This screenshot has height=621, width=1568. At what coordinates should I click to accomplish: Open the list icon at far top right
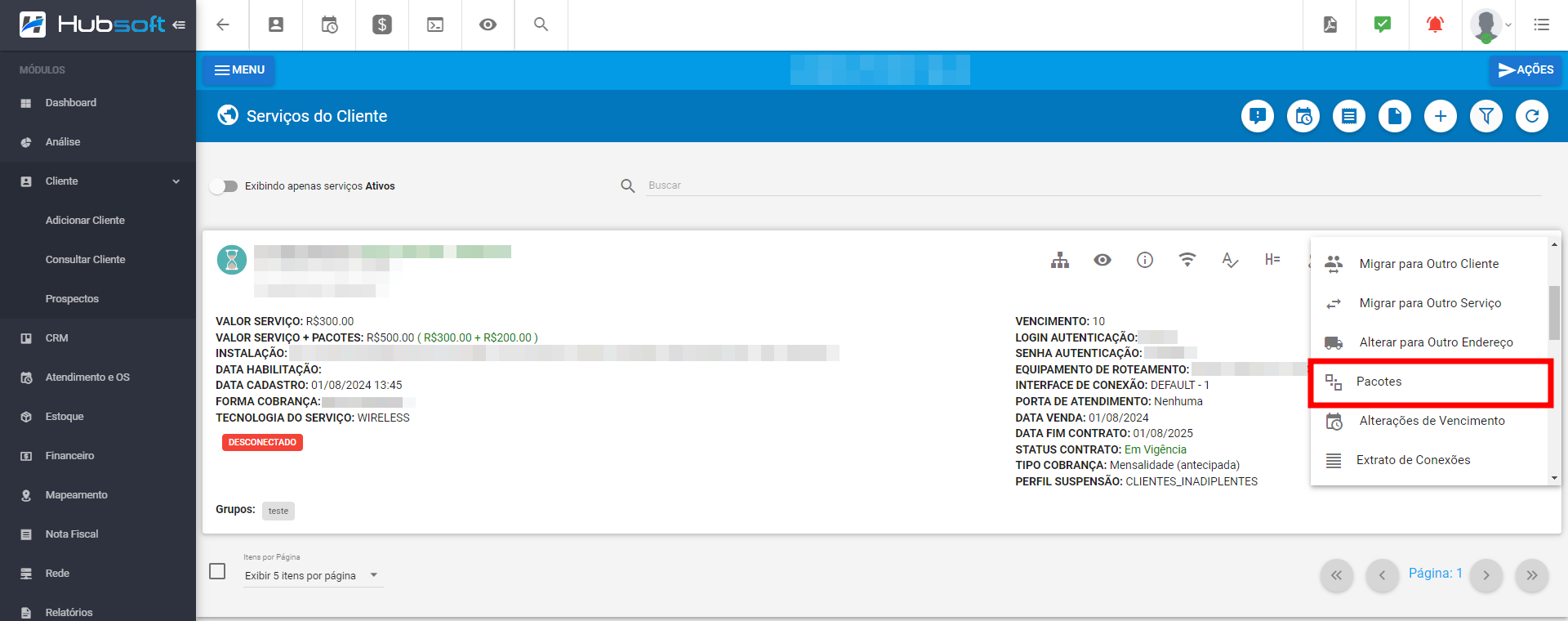1541,25
